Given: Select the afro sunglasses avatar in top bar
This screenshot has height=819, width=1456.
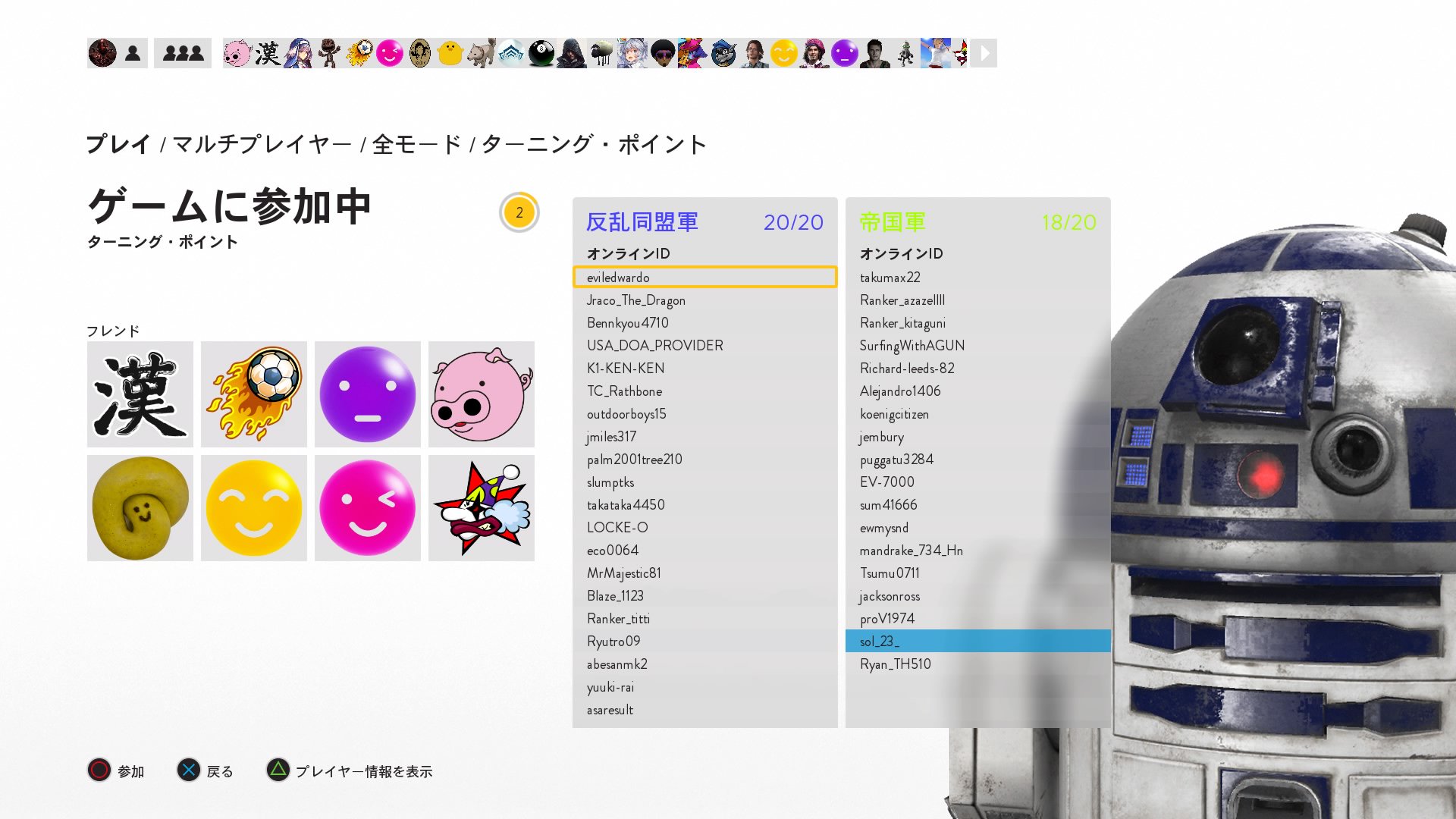Looking at the screenshot, I should pyautogui.click(x=662, y=53).
